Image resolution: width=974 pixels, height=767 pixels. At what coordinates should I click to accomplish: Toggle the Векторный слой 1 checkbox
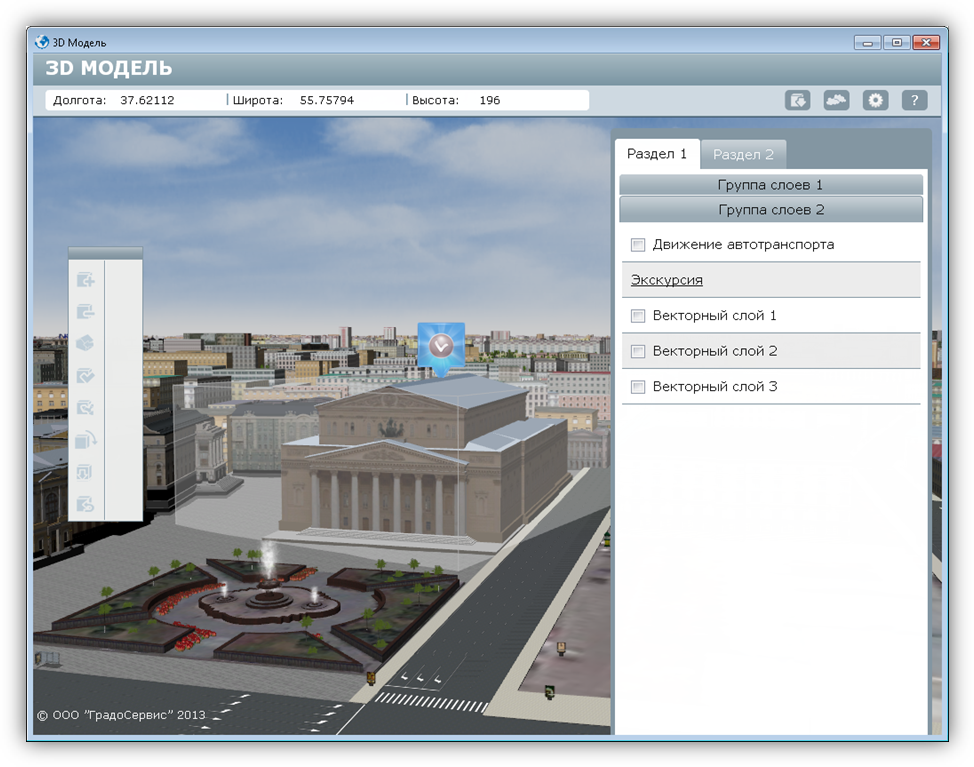tap(638, 316)
